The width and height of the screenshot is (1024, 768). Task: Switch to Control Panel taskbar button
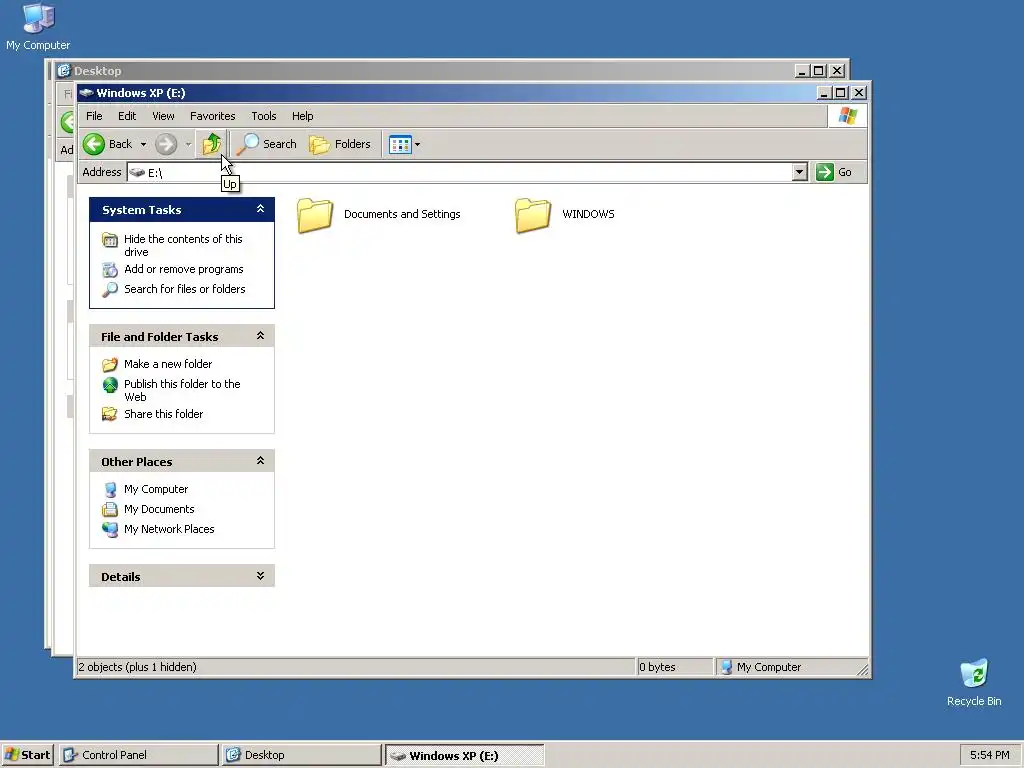(138, 755)
